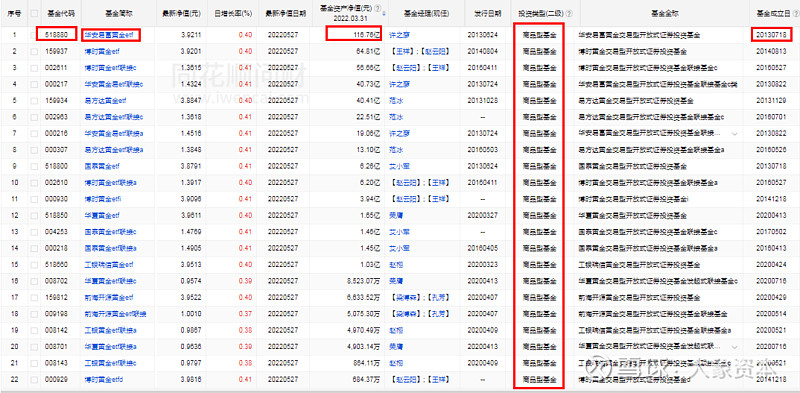Open manager 范冰 link in row 159934
Image resolution: width=800 pixels, height=393 pixels.
click(x=396, y=101)
